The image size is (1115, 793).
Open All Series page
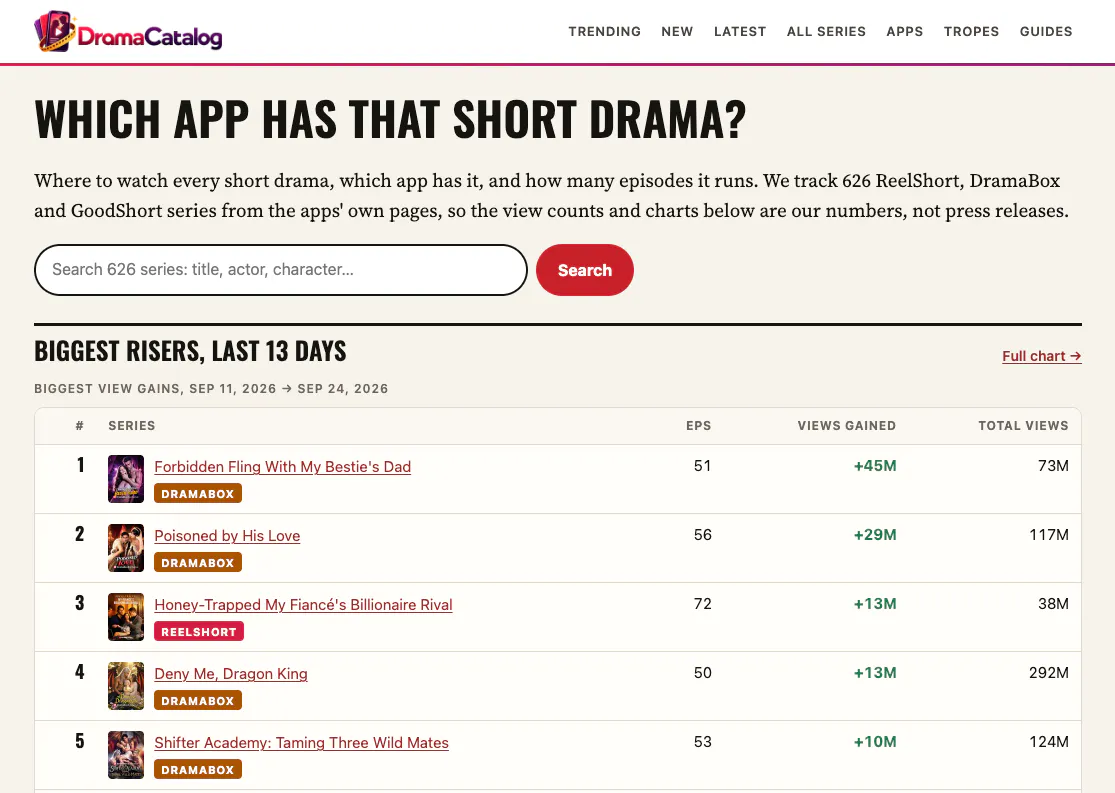coord(826,31)
